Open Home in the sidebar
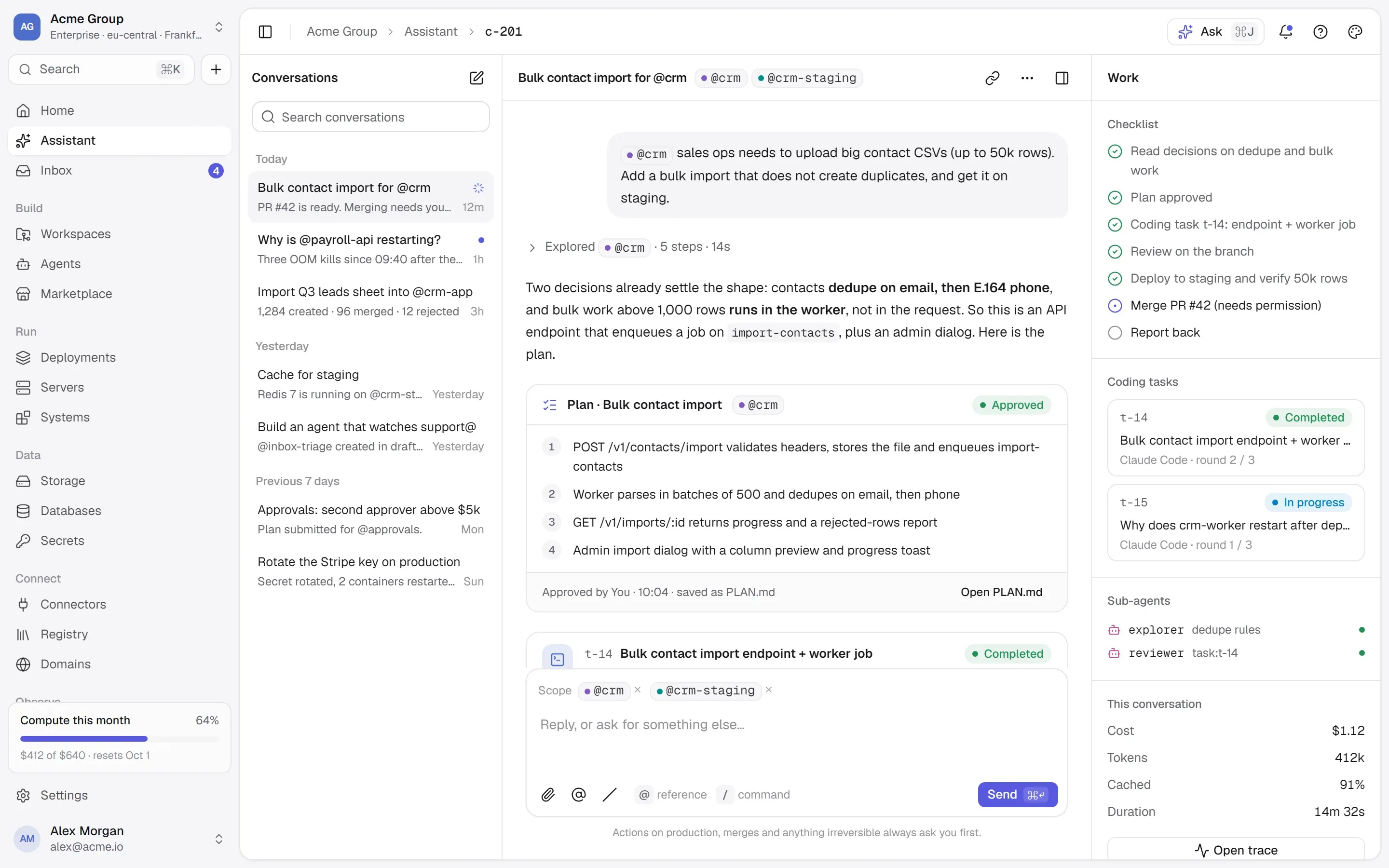The width and height of the screenshot is (1389, 868). coord(120,110)
